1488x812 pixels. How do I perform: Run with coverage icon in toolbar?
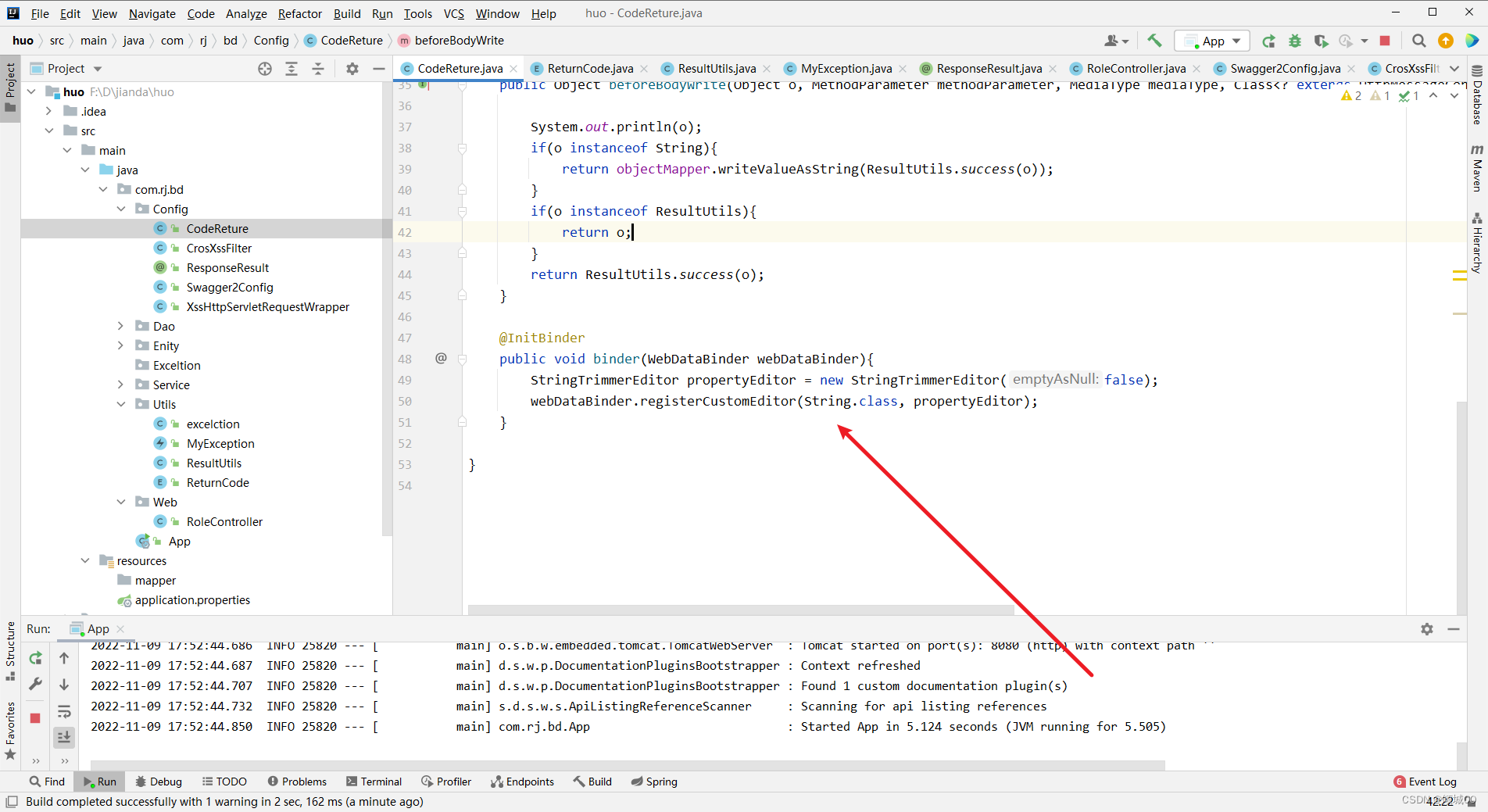1321,41
